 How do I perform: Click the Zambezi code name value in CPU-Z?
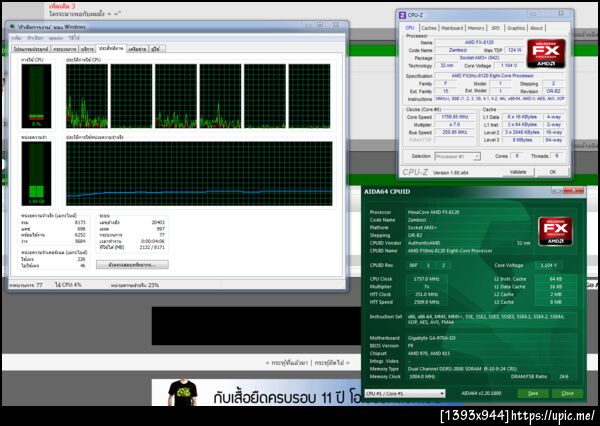coord(458,50)
